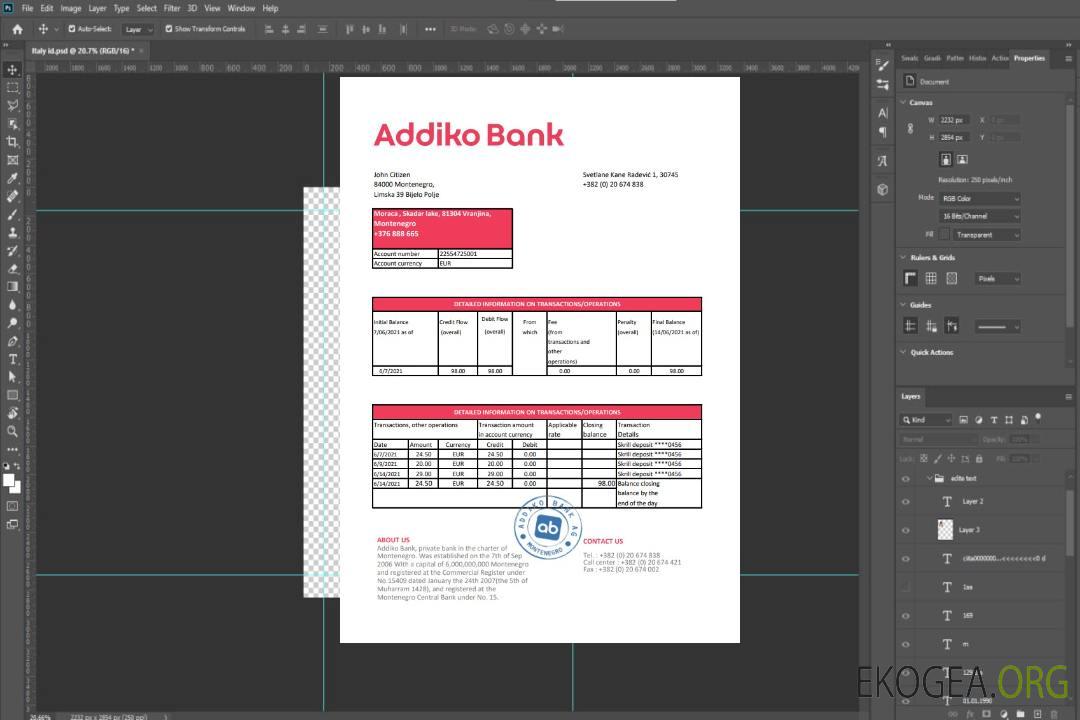The image size is (1080, 720).
Task: Open the Image menu
Action: [x=71, y=8]
